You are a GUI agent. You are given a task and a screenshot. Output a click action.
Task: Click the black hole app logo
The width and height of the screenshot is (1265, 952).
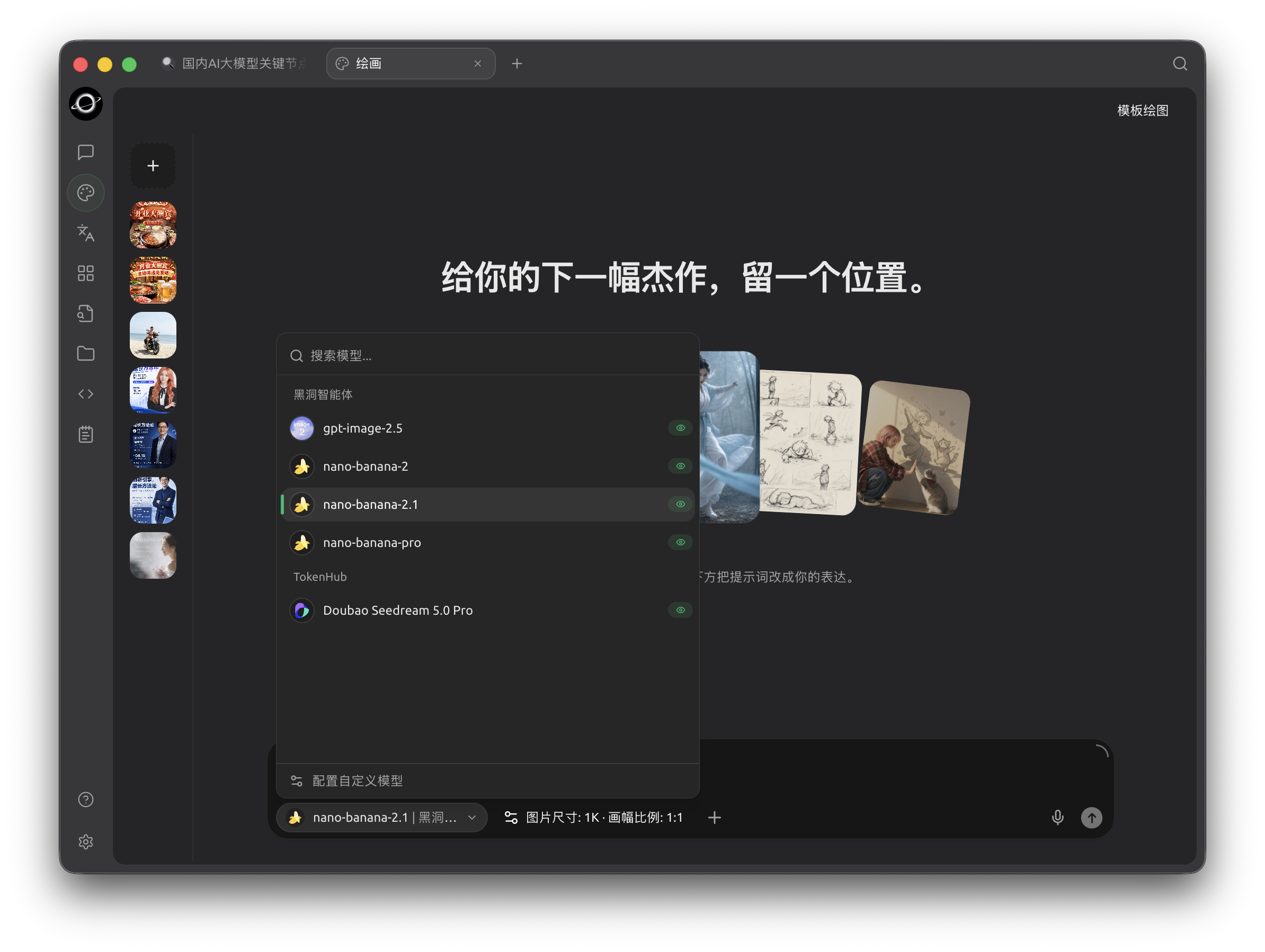86,104
